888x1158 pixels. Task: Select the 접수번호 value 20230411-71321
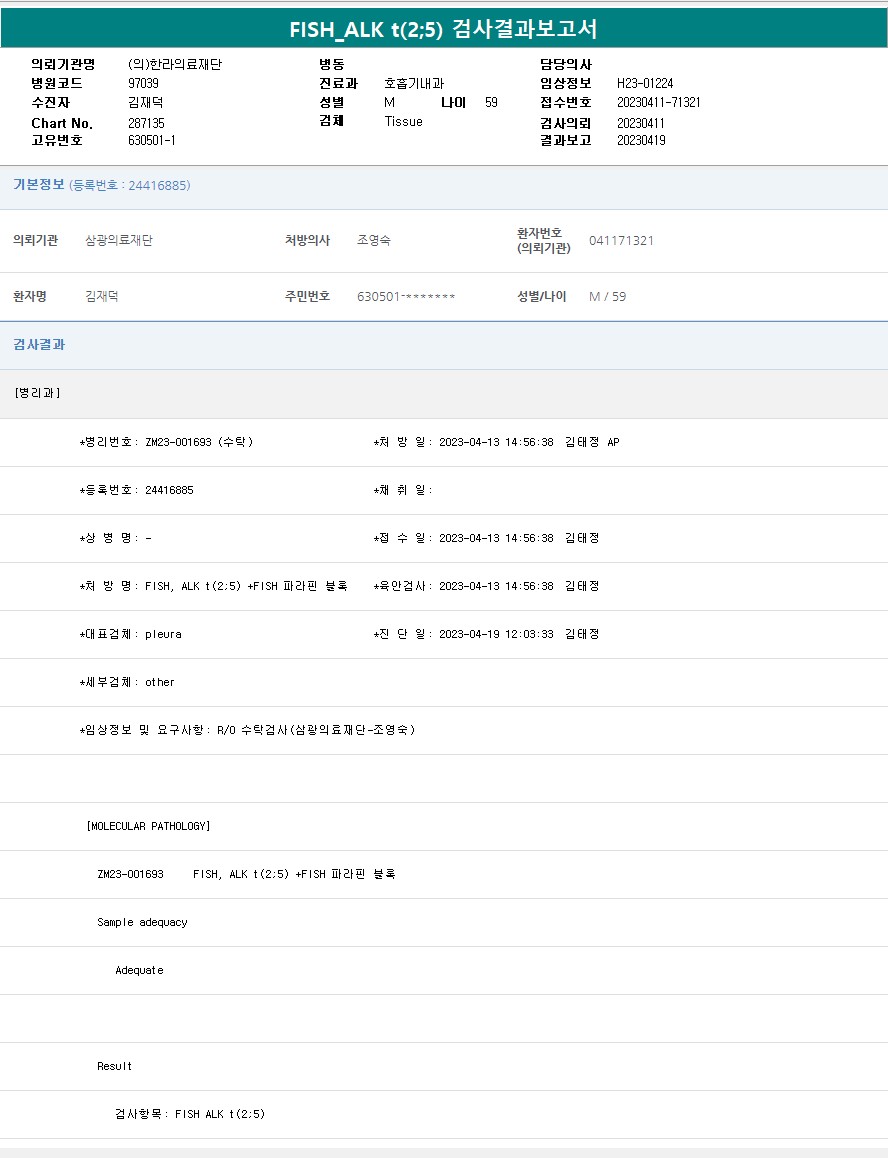pos(658,103)
